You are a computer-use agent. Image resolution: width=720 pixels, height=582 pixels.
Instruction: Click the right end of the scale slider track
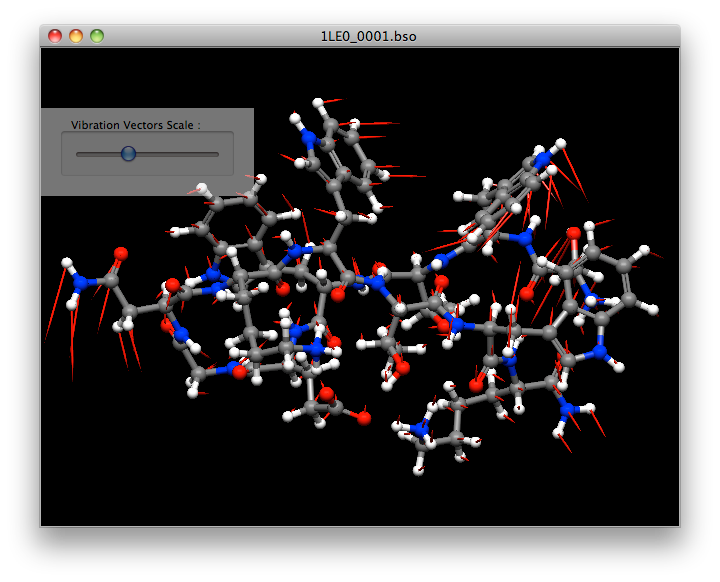[x=216, y=154]
